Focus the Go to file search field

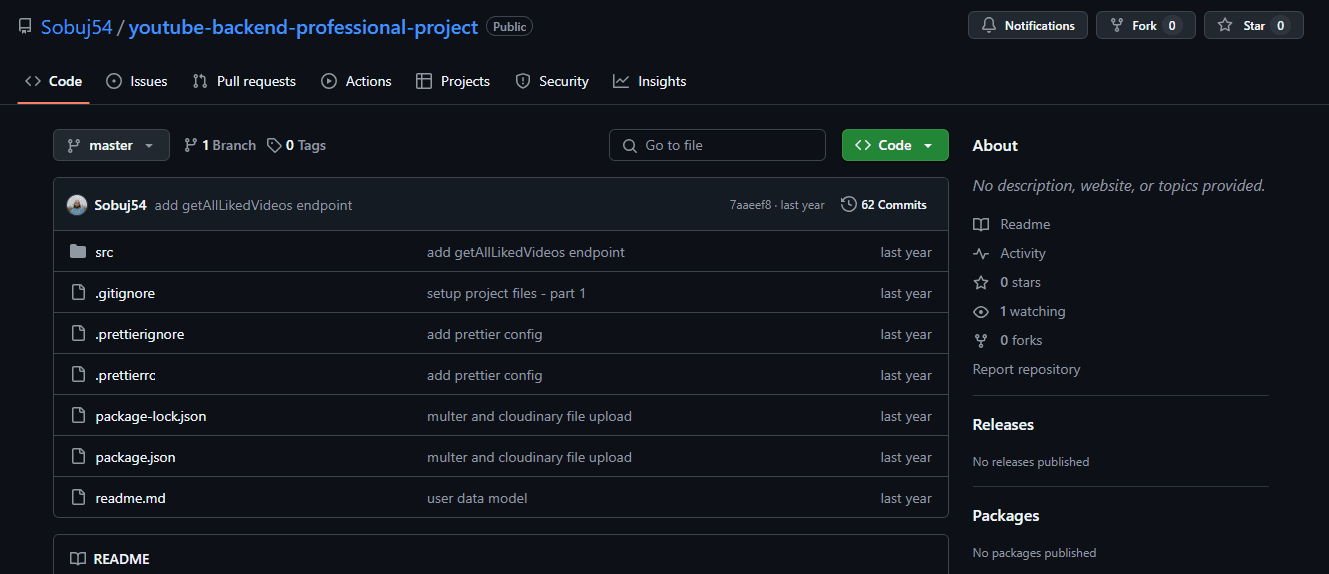(x=717, y=145)
